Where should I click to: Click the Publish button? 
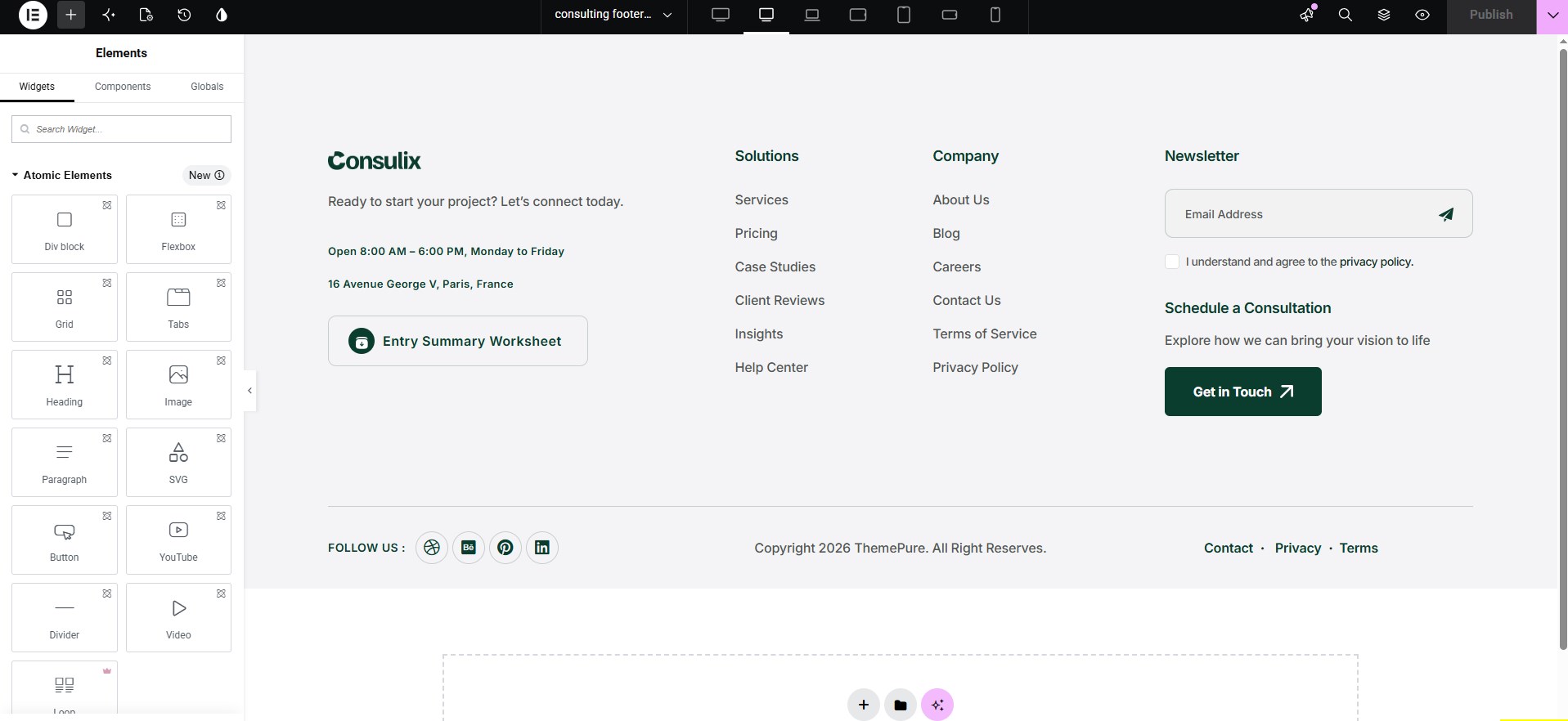[x=1491, y=15]
